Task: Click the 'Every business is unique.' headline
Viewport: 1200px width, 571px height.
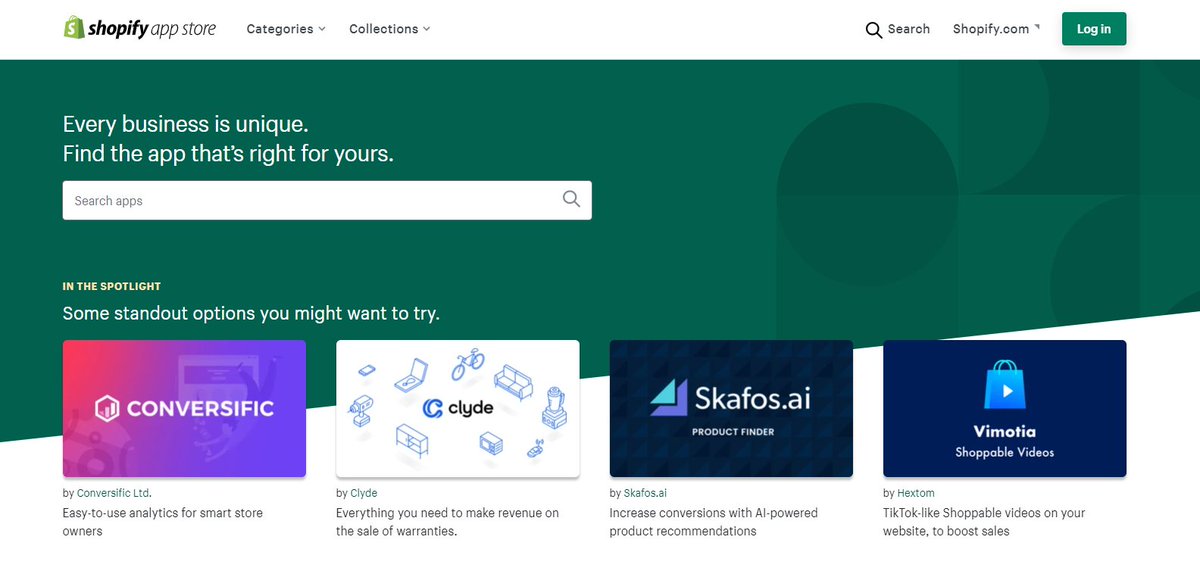Action: click(x=185, y=125)
